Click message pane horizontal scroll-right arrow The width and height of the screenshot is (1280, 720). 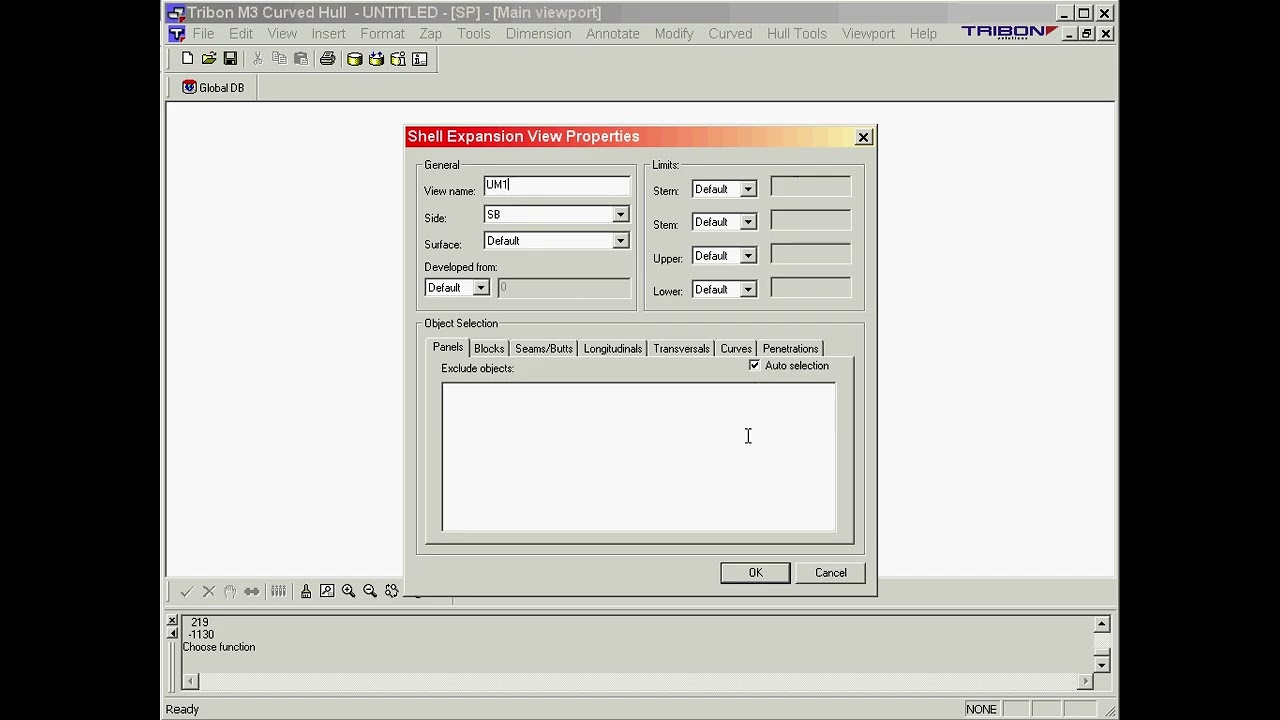pos(1086,682)
